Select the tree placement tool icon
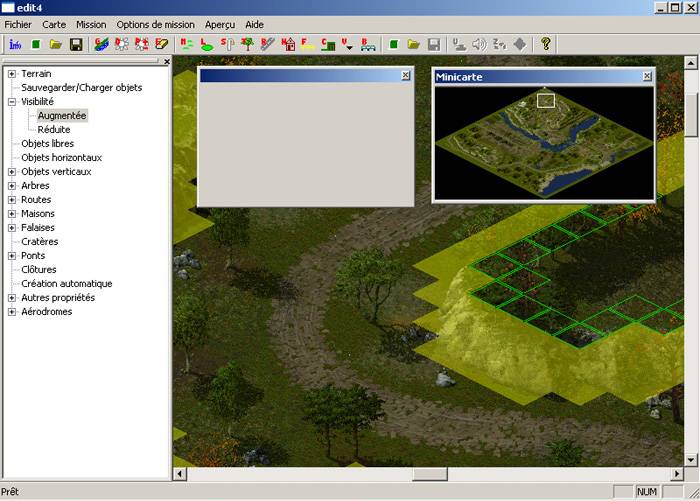 tap(247, 44)
